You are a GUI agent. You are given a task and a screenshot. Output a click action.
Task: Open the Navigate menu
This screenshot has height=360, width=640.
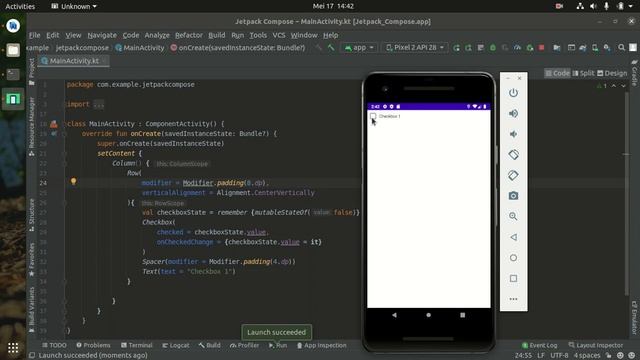[102, 35]
